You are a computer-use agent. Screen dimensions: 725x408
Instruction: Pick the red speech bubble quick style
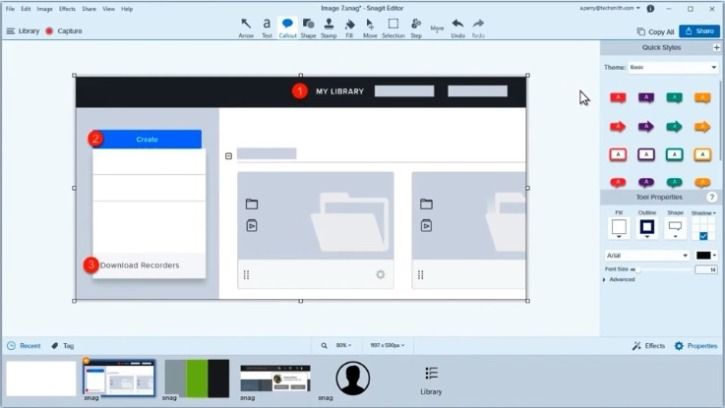618,98
